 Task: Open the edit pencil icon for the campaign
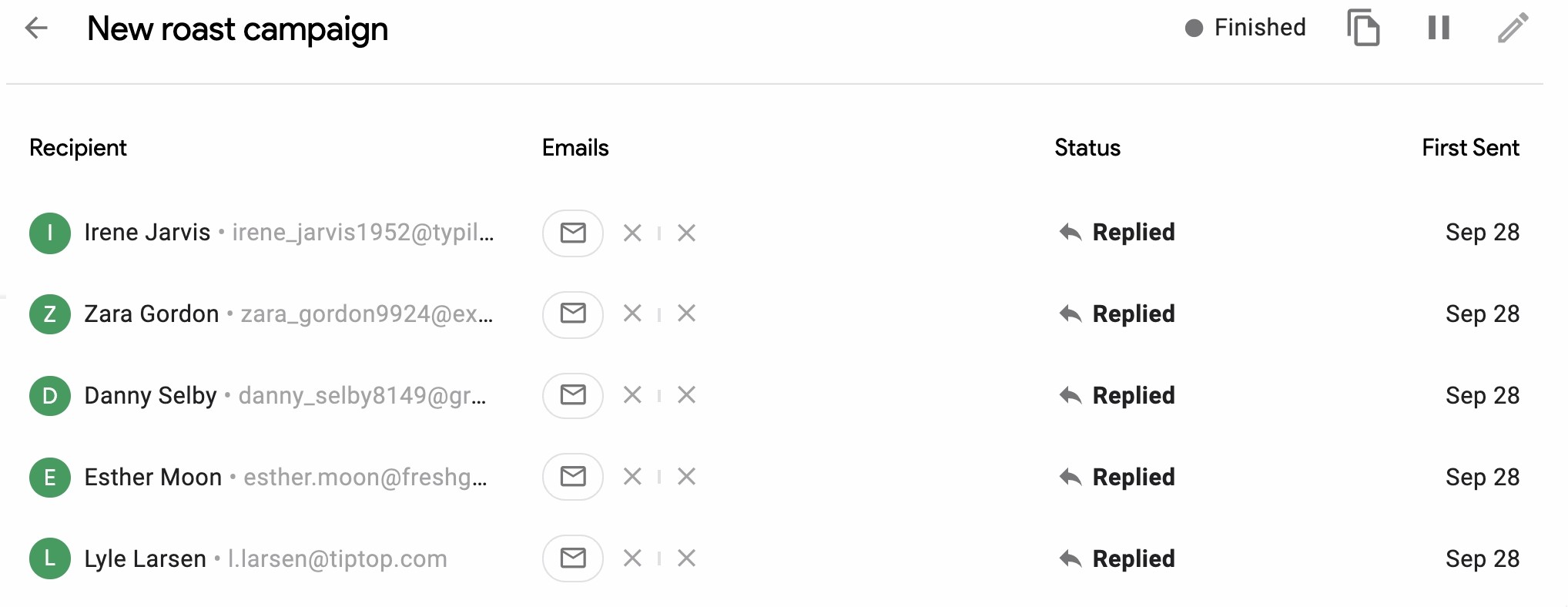1512,28
